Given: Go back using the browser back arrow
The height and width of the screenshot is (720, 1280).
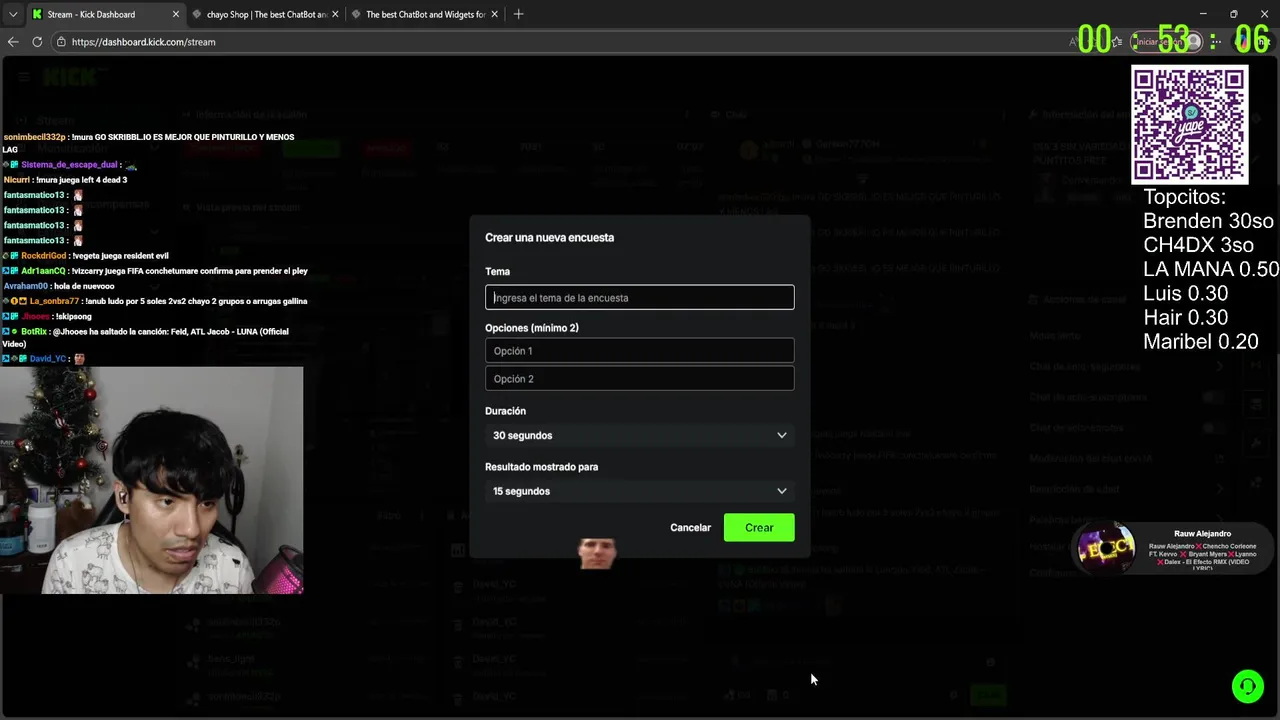Looking at the screenshot, I should tap(13, 42).
